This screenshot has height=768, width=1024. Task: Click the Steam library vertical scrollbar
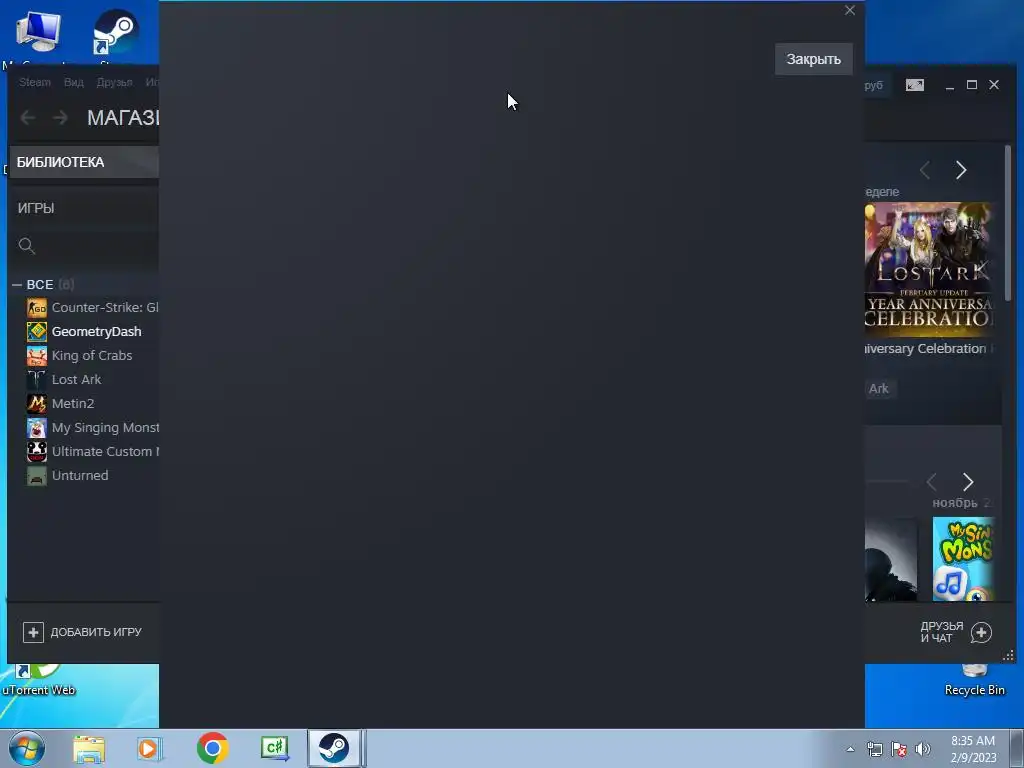pyautogui.click(x=1008, y=222)
